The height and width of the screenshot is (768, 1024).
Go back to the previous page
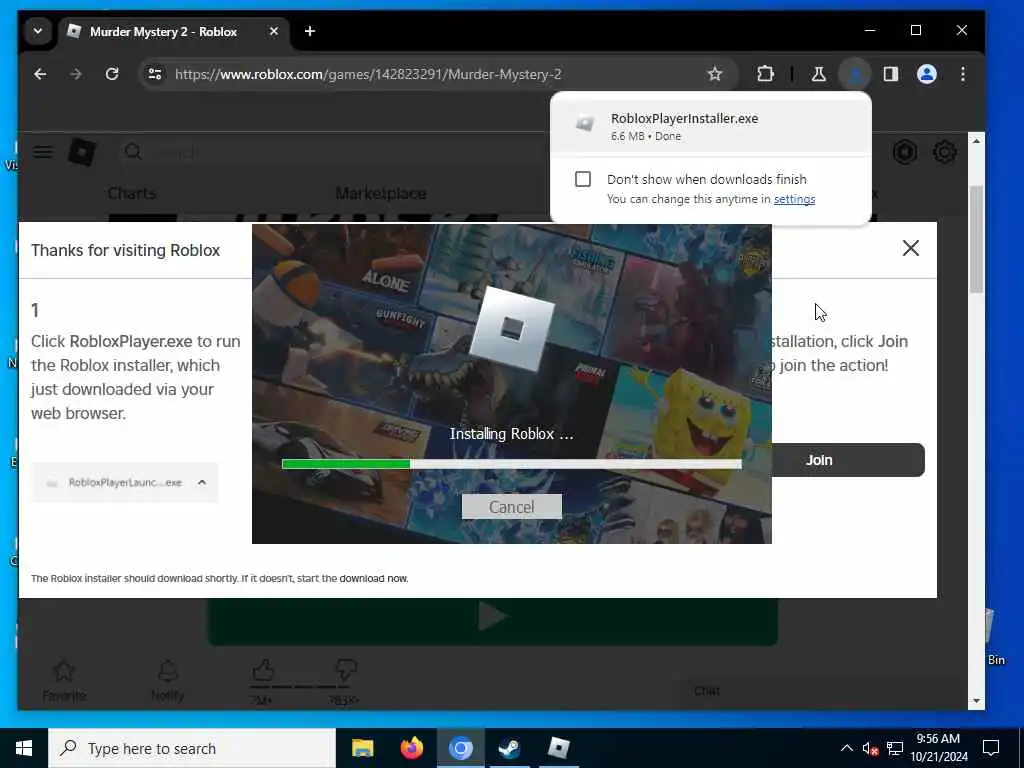[x=40, y=74]
